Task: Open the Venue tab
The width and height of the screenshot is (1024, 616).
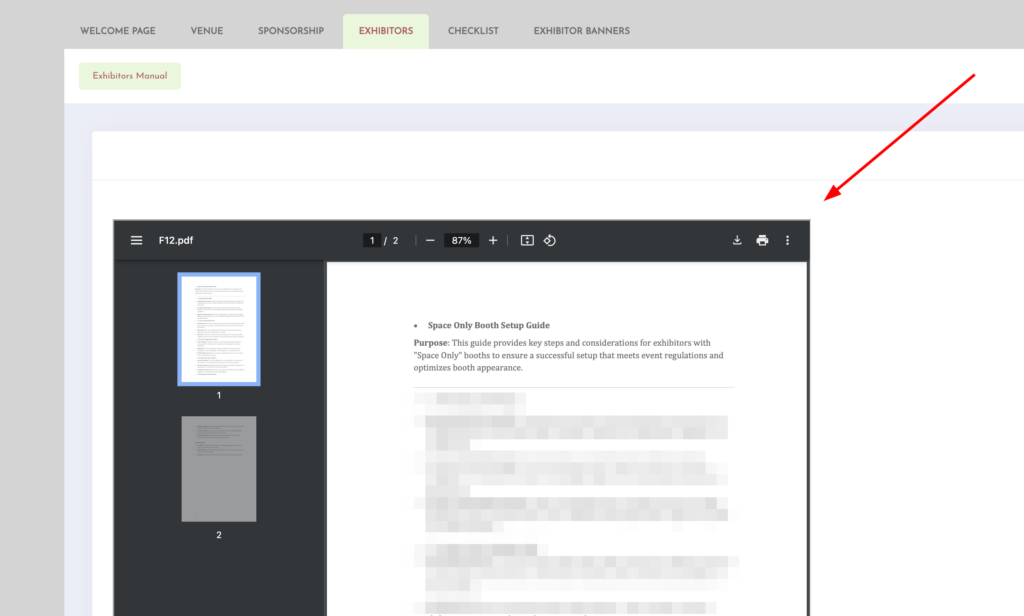Action: 207,31
